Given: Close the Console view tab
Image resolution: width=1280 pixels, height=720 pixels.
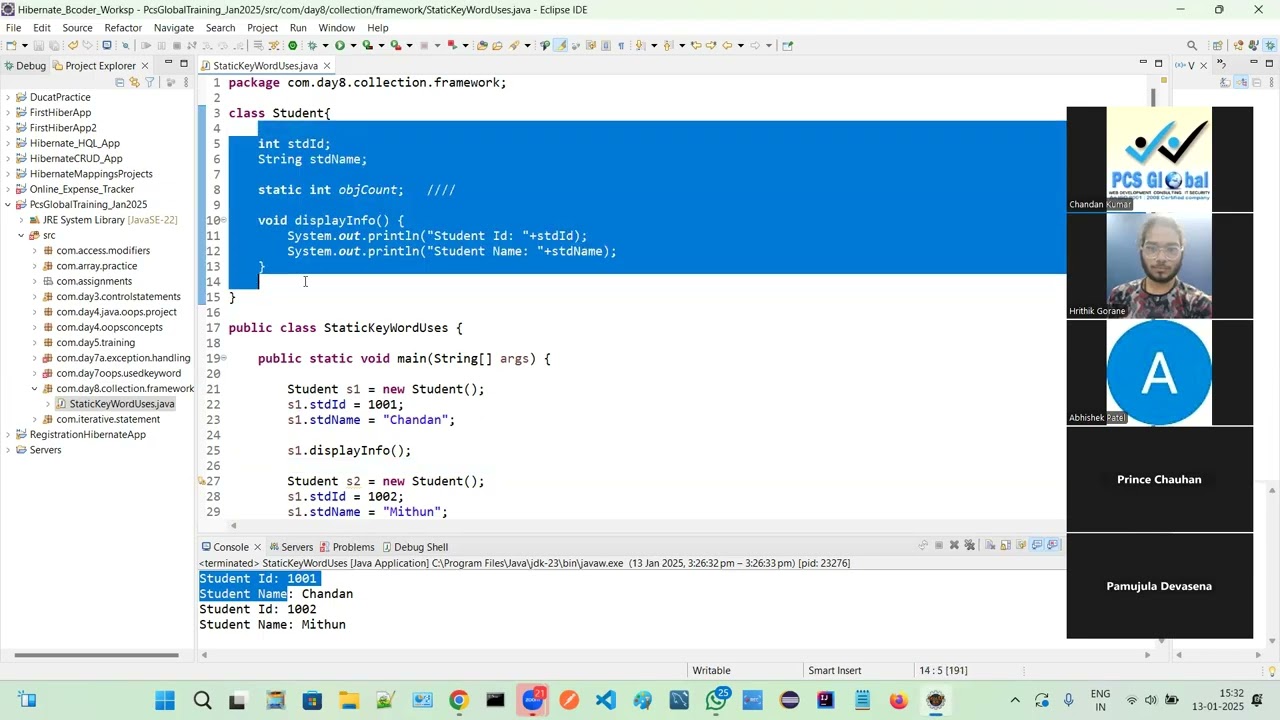Looking at the screenshot, I should coord(257,547).
